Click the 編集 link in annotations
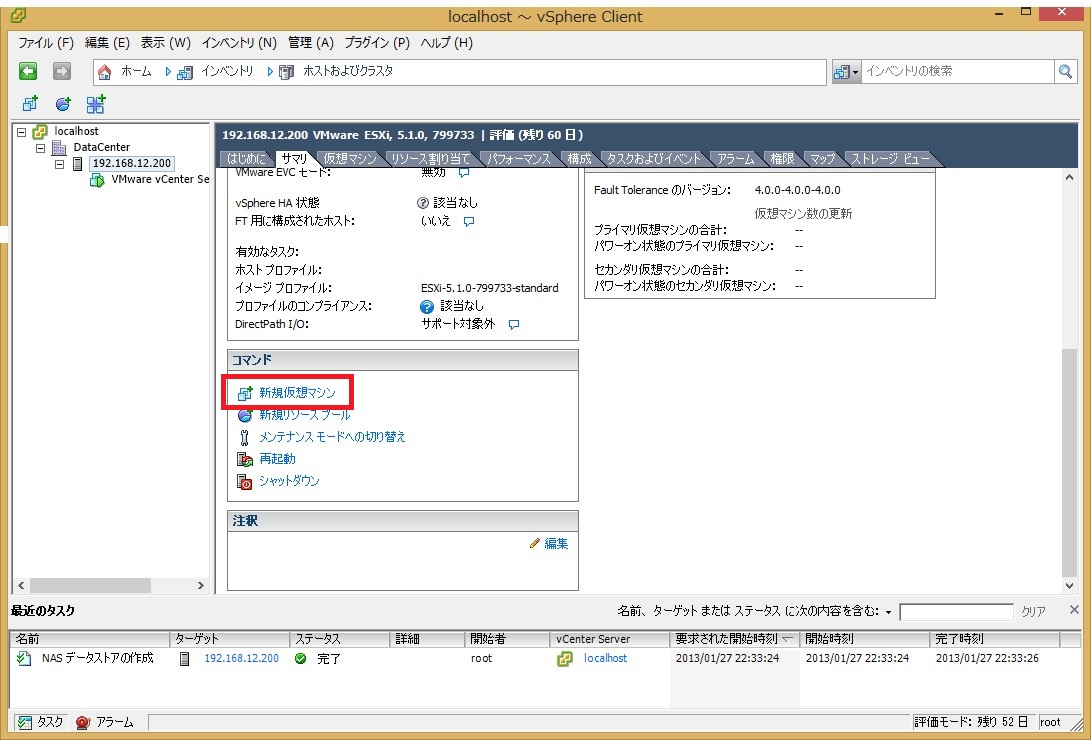This screenshot has height=740, width=1091. (556, 544)
